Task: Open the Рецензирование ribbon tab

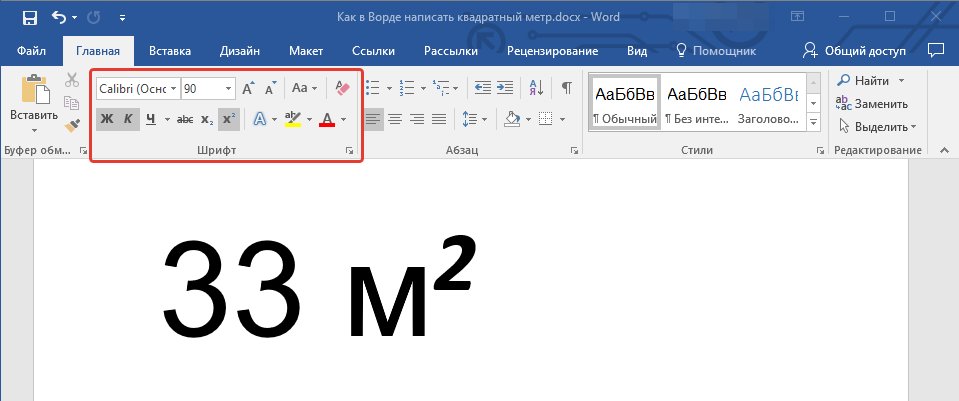Action: (x=552, y=51)
